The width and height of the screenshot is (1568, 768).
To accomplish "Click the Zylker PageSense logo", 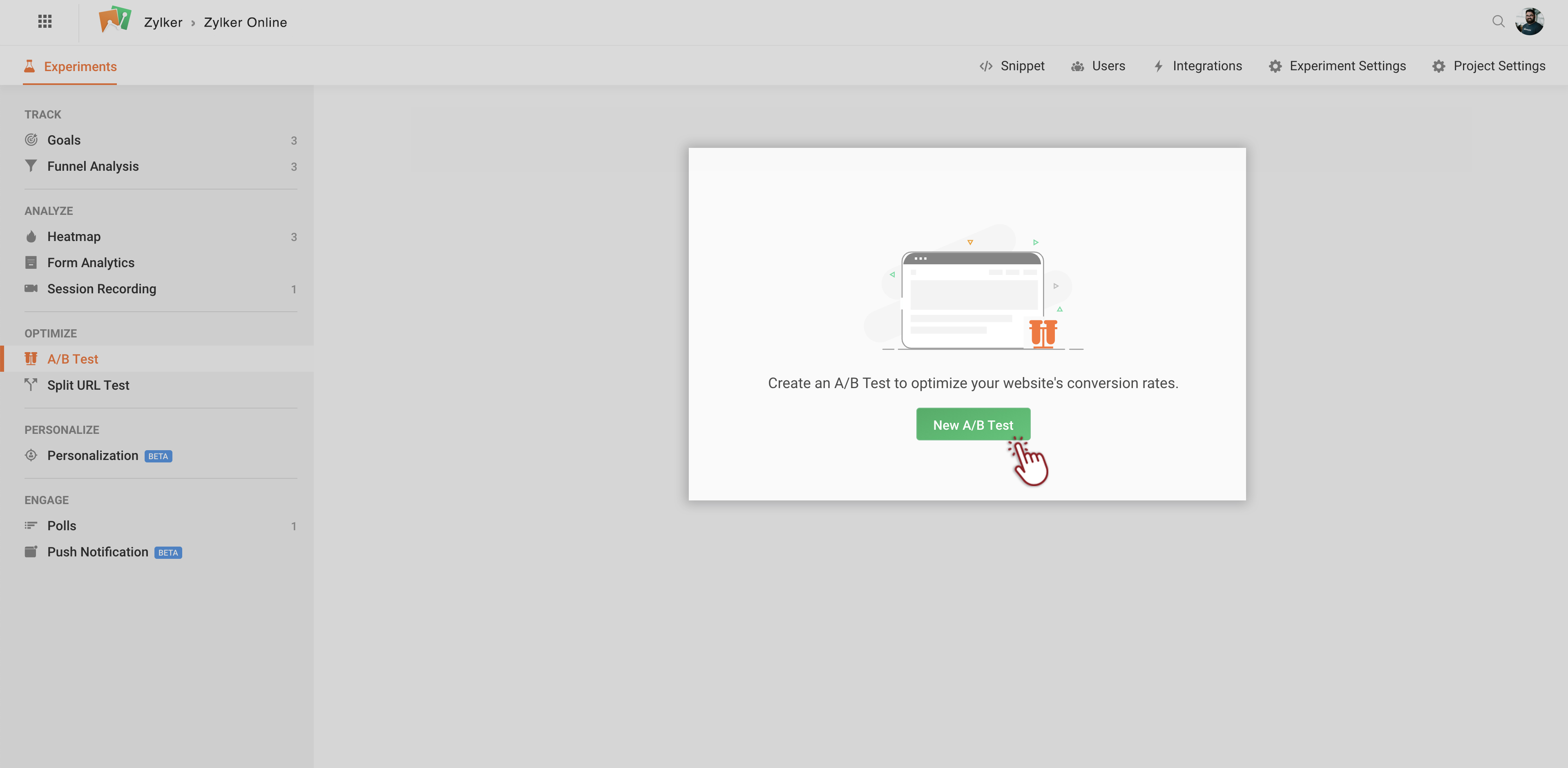I will point(114,20).
